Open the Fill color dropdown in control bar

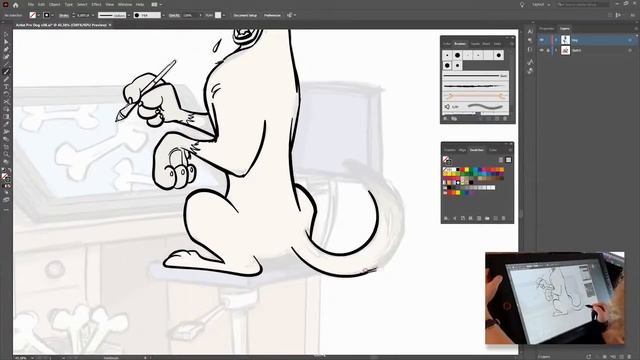[x=39, y=15]
